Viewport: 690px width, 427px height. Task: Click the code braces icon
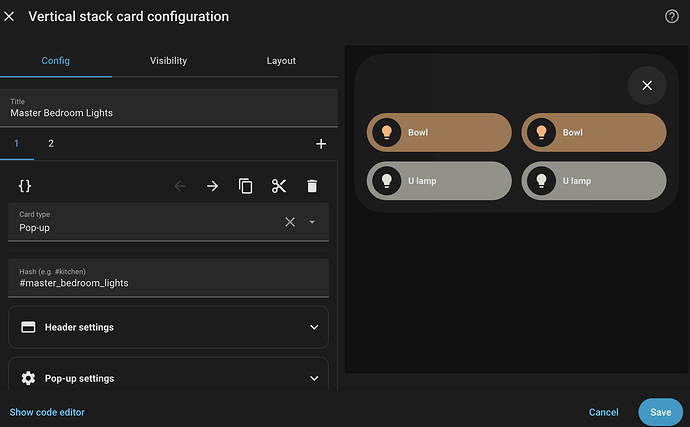(x=25, y=186)
